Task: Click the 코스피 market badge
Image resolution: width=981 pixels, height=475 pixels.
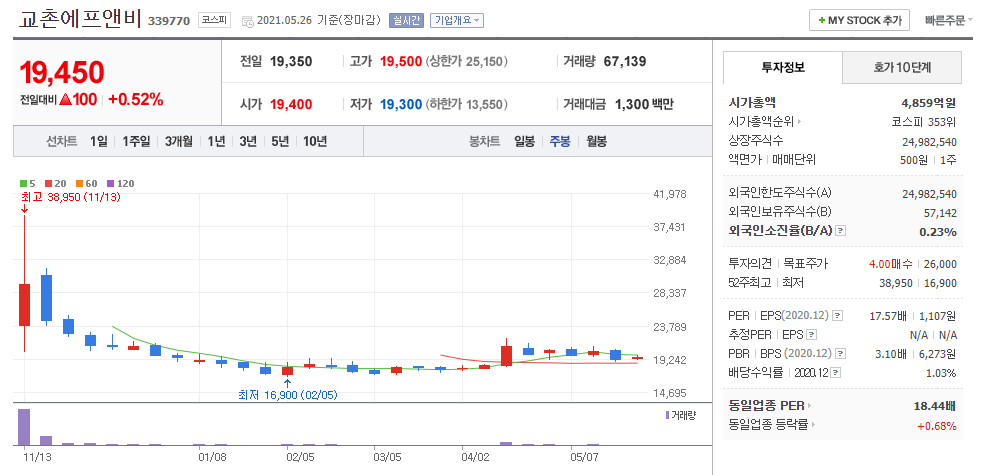Action: tap(215, 20)
